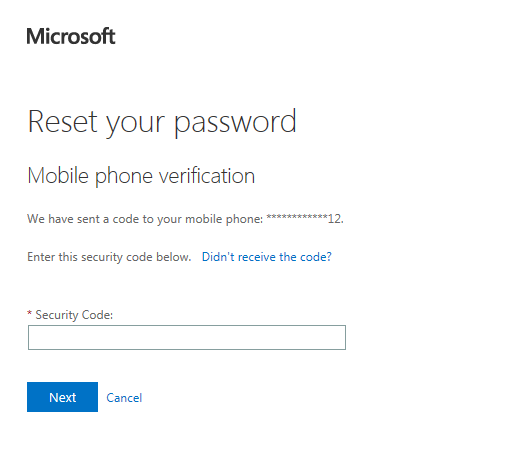Cancel the password reset
This screenshot has height=455, width=527.
(x=124, y=398)
